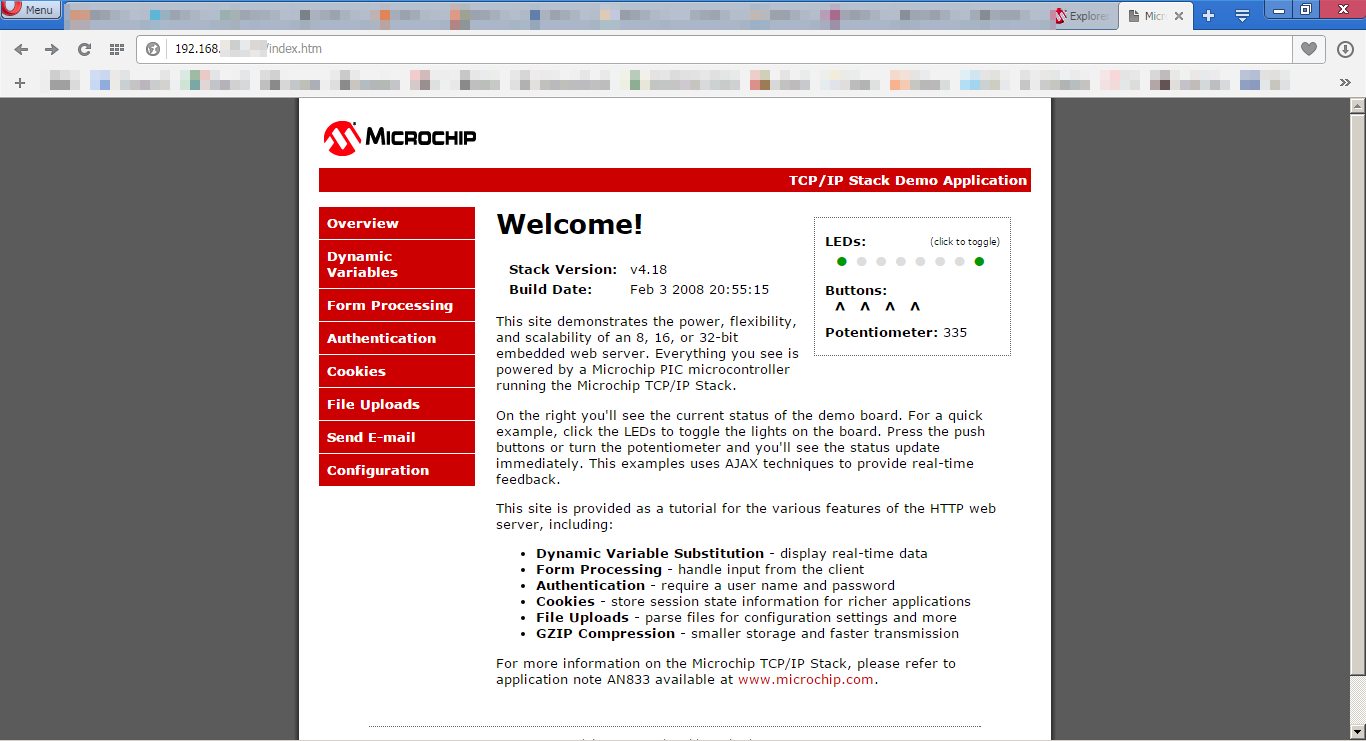Viewport: 1366px width, 741px height.
Task: Minimize the browser window
Action: tap(1279, 9)
